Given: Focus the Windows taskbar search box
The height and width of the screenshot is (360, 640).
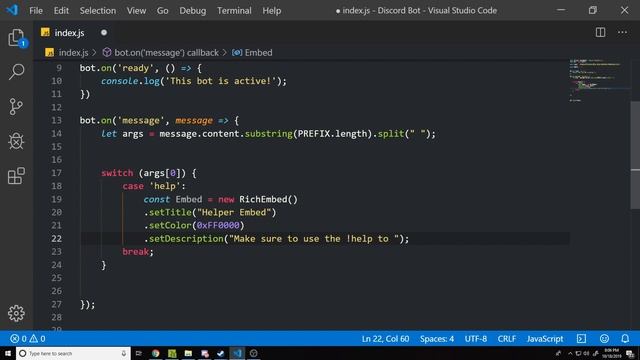Looking at the screenshot, I should click(x=73, y=353).
